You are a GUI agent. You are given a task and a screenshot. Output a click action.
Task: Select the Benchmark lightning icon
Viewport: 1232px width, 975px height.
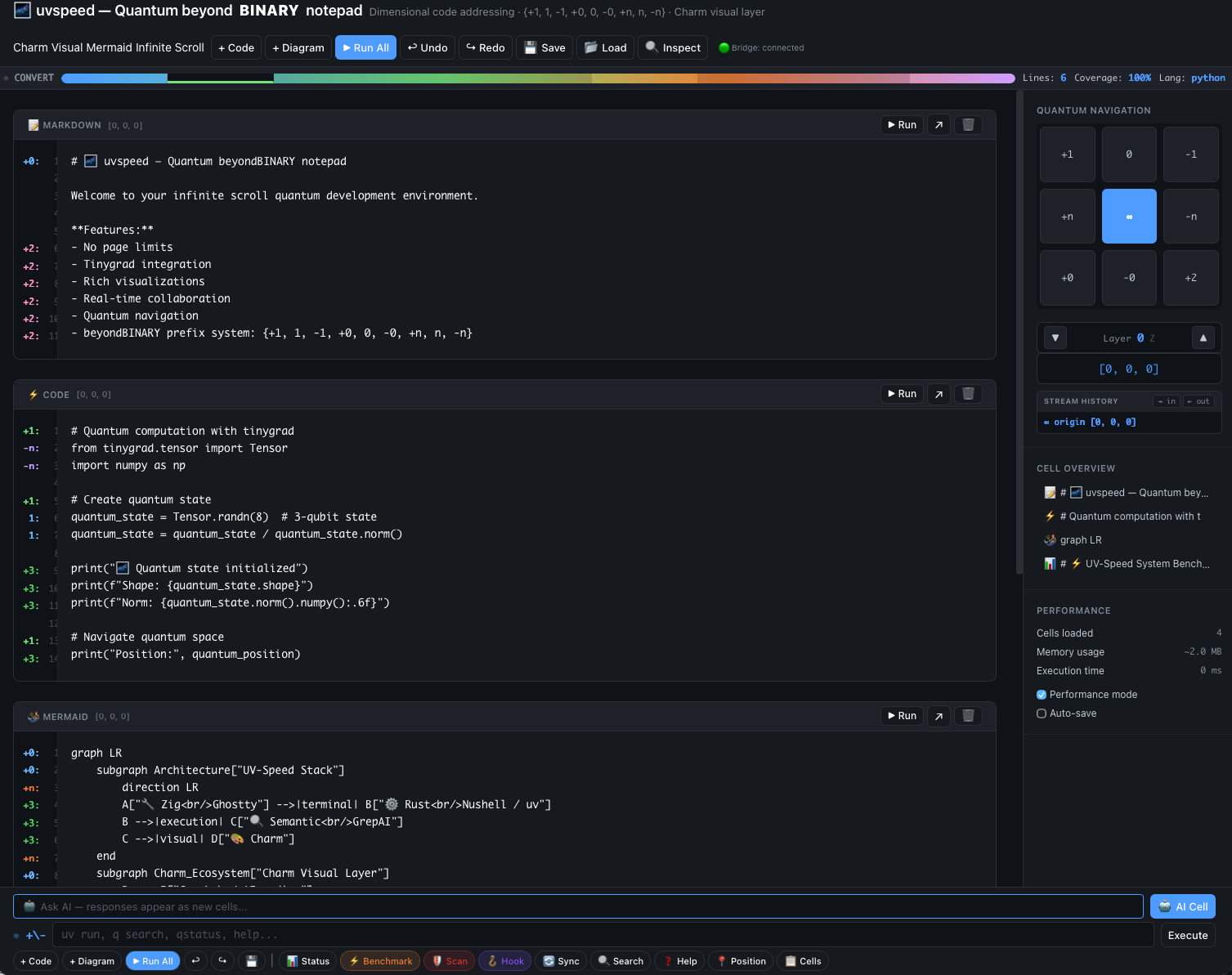point(354,961)
